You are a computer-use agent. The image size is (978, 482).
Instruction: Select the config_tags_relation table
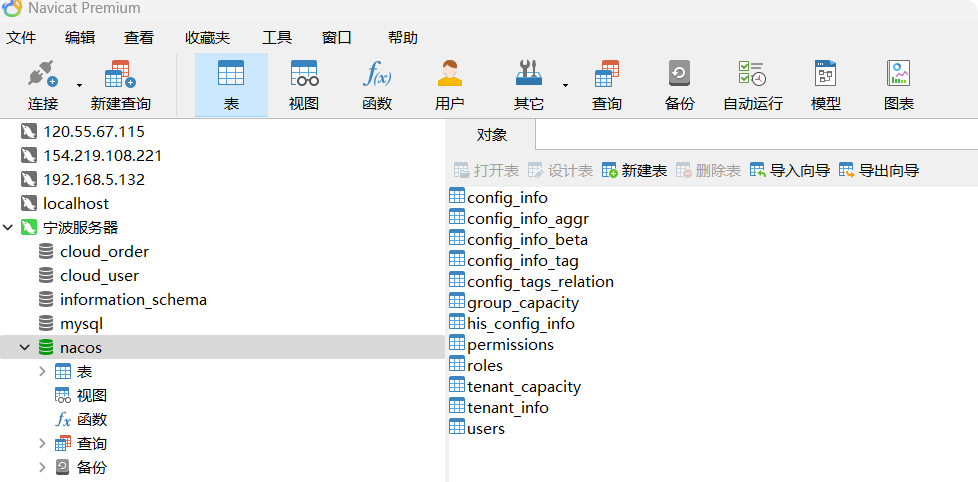(540, 282)
